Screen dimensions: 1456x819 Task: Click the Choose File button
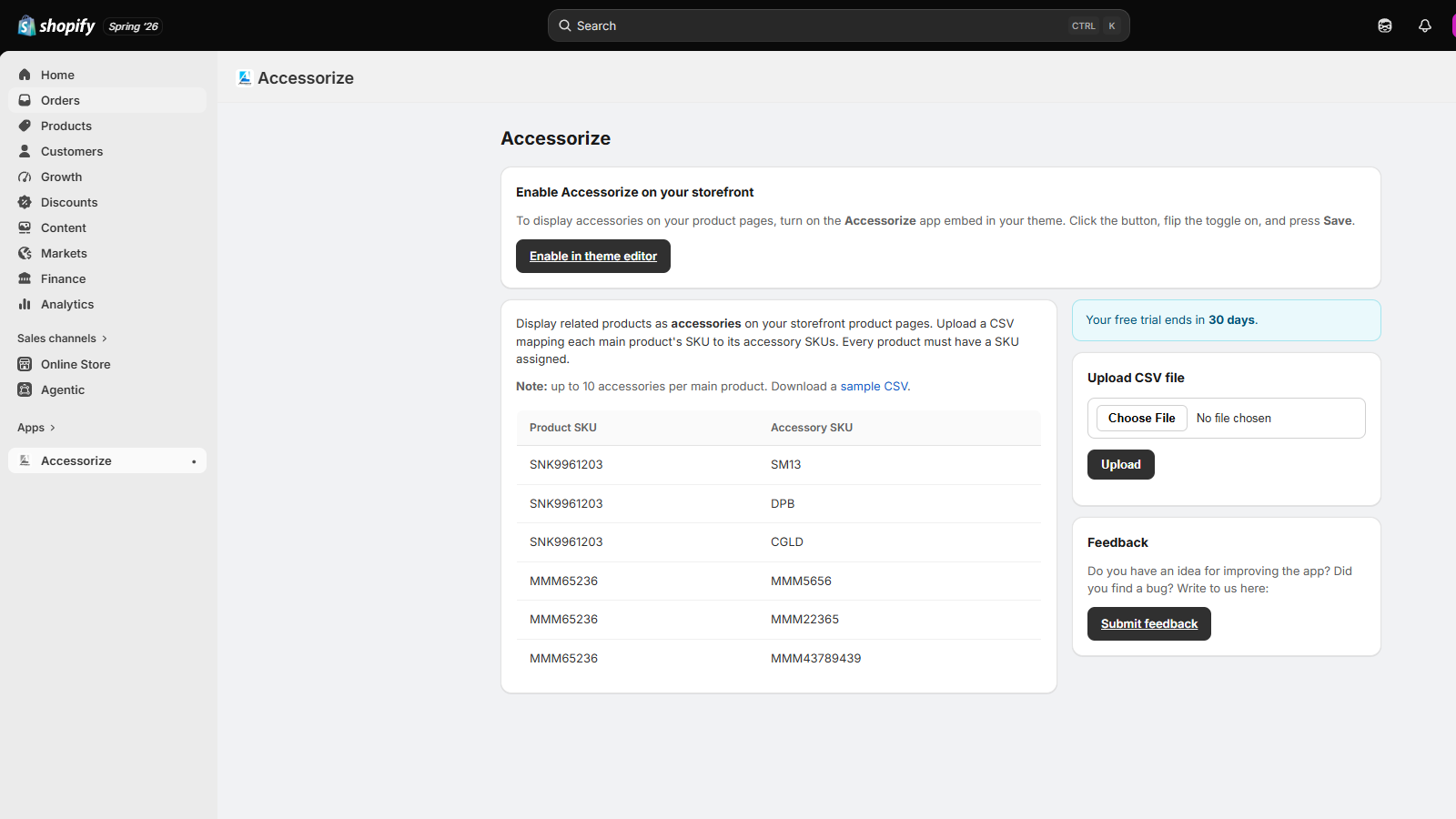(x=1142, y=418)
